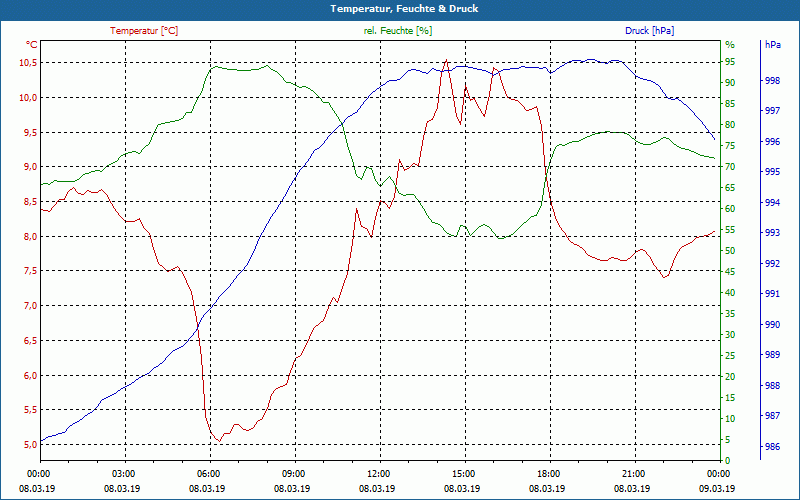The width and height of the screenshot is (800, 500).
Task: Click the blue "hPa" axis unit label
Action: 772,45
